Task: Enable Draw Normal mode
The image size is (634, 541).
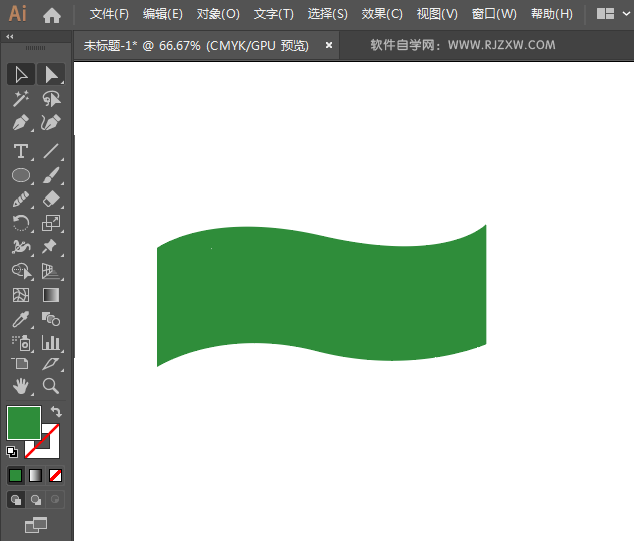Action: tap(16, 500)
